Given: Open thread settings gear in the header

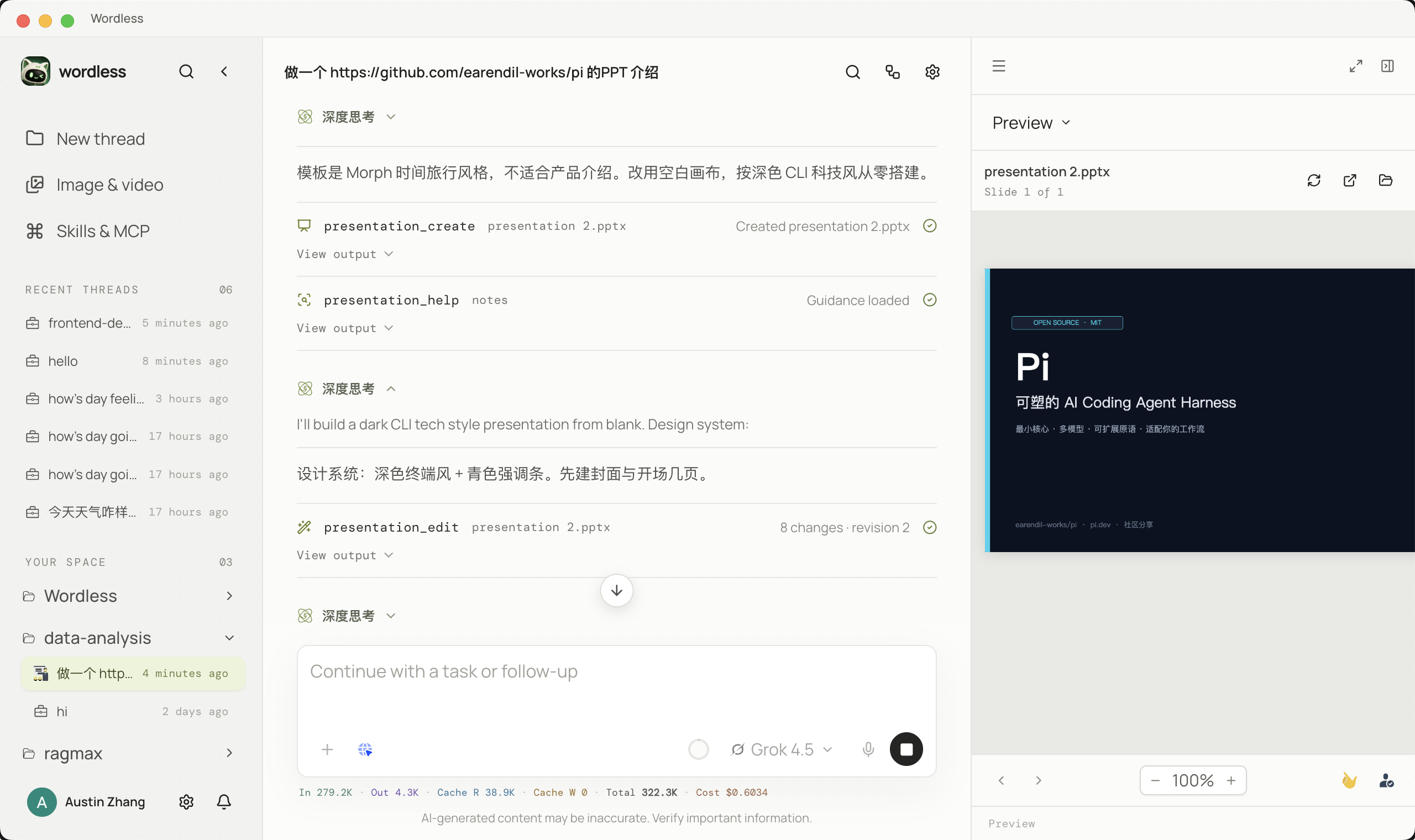Looking at the screenshot, I should click(932, 72).
